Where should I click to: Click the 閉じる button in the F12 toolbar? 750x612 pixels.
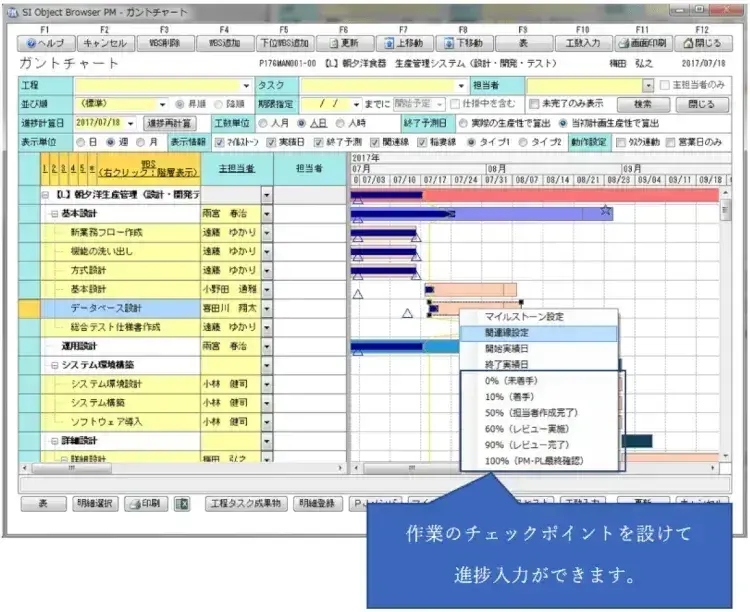click(701, 44)
